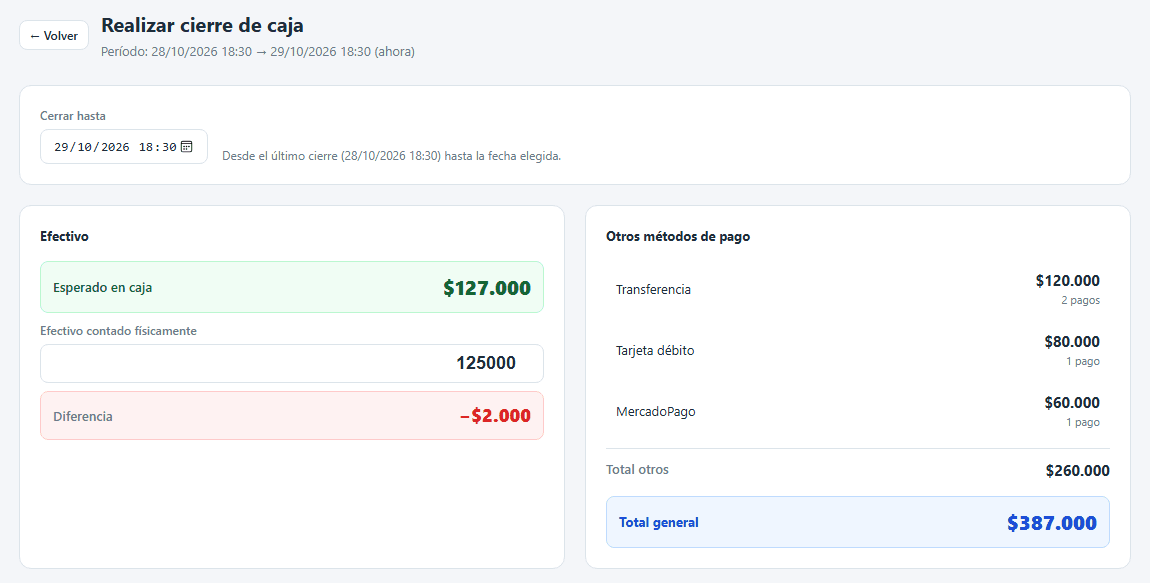This screenshot has width=1150, height=583.
Task: Select the Tarjeta débito amount $80.000
Action: coord(1072,341)
